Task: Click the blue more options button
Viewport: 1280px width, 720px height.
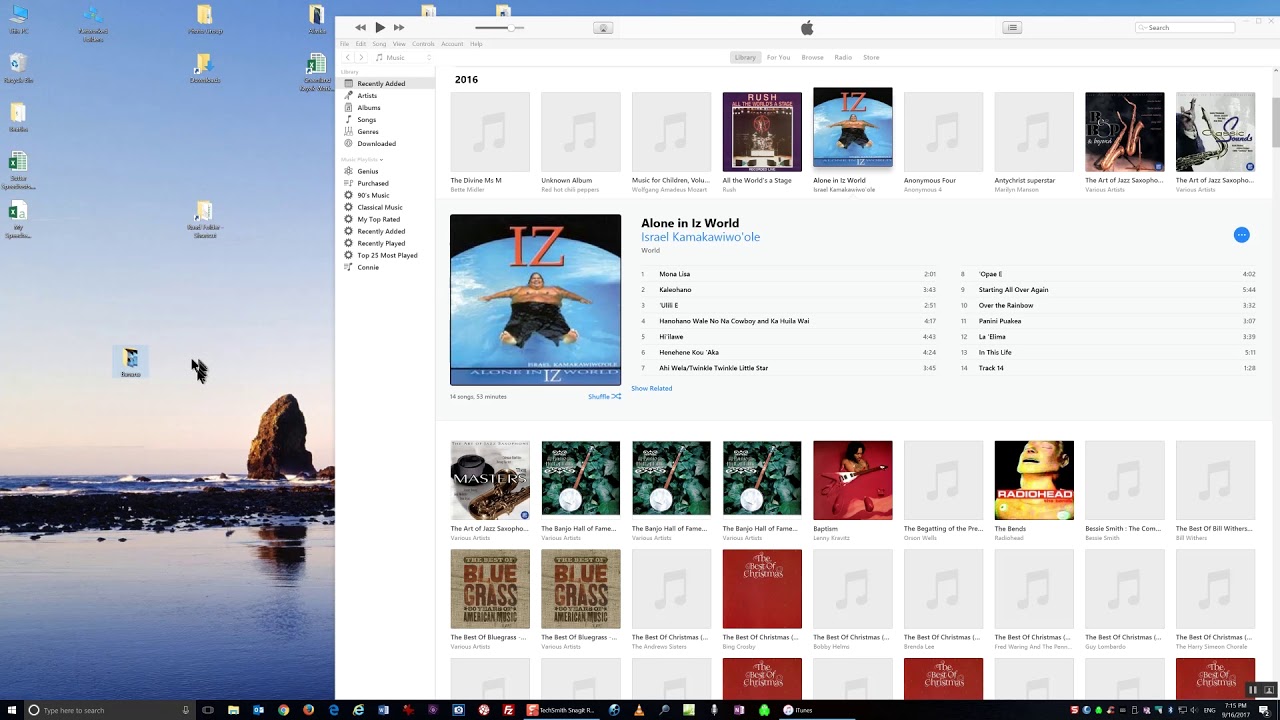Action: pos(1241,235)
